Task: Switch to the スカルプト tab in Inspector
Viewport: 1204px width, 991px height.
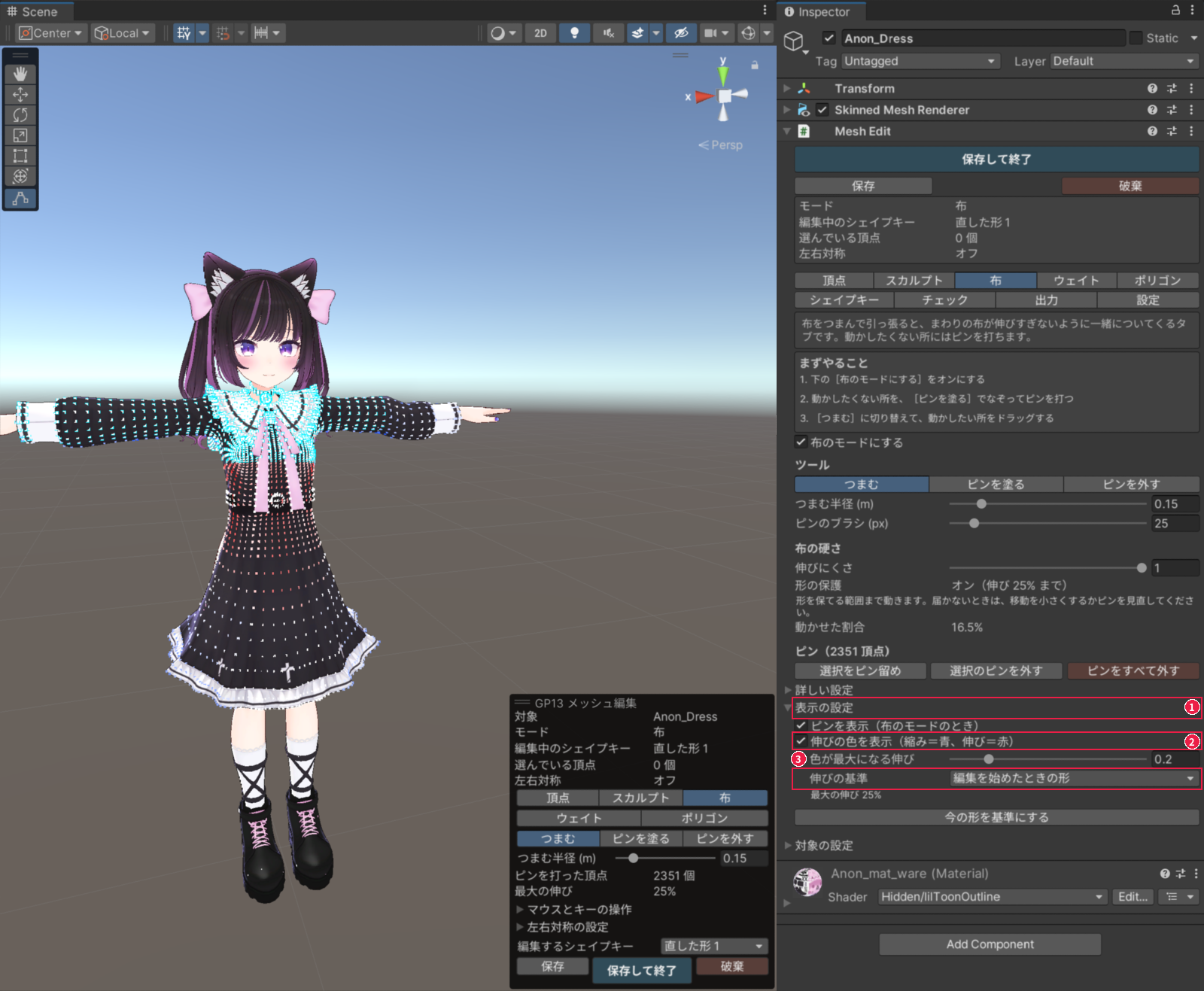Action: point(914,281)
